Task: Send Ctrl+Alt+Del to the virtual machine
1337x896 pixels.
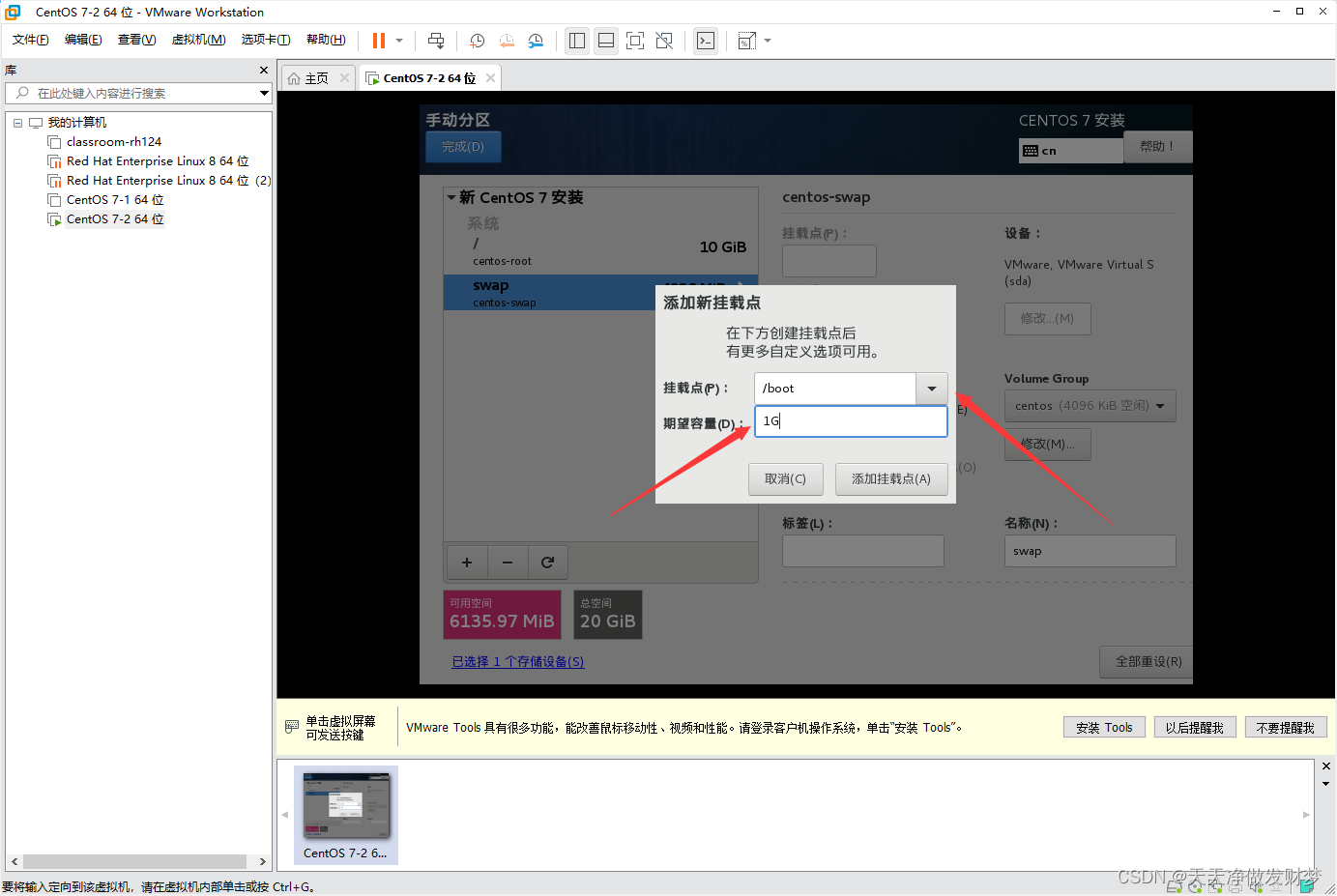Action: [436, 41]
